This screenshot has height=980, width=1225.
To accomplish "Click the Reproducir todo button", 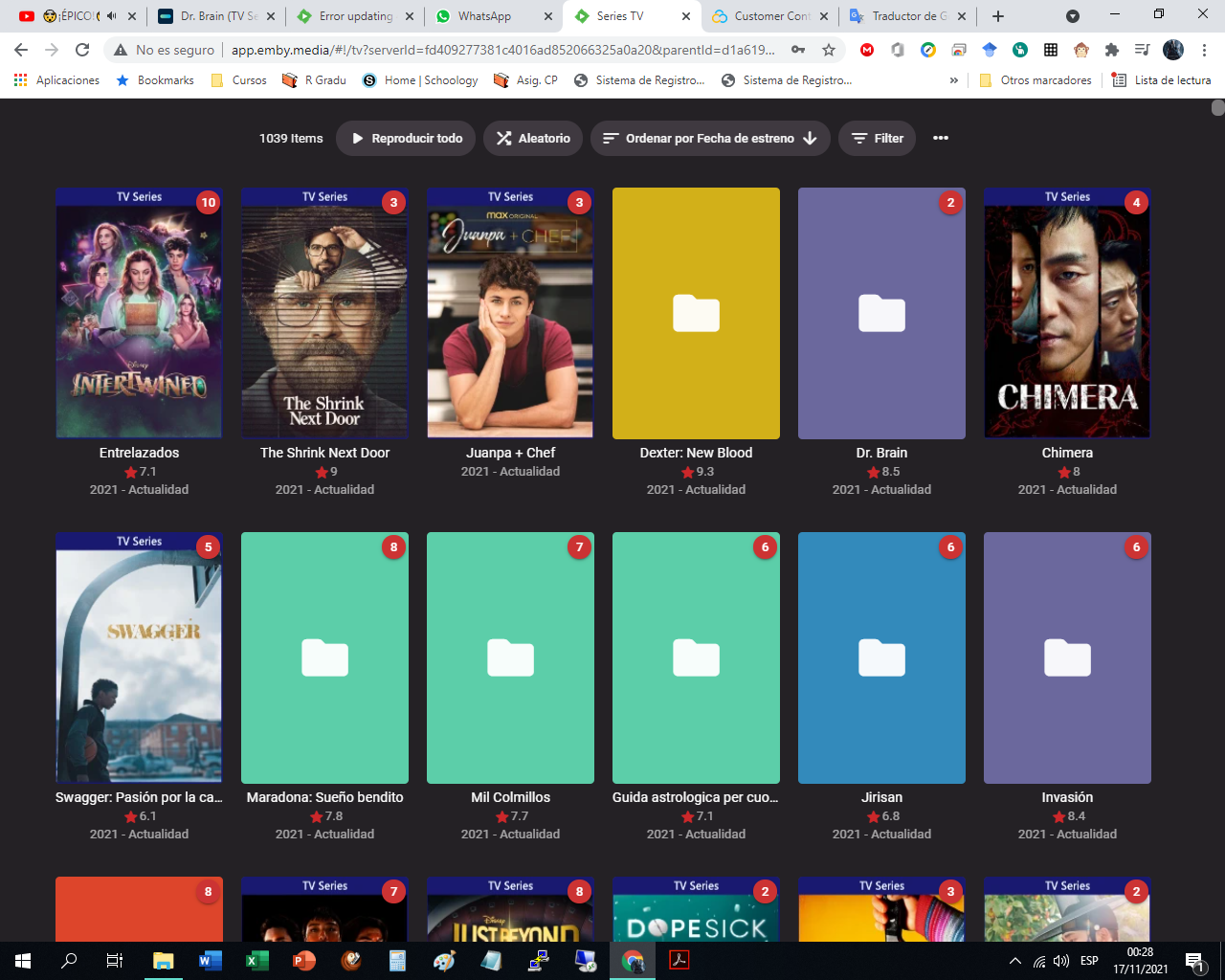I will click(406, 139).
